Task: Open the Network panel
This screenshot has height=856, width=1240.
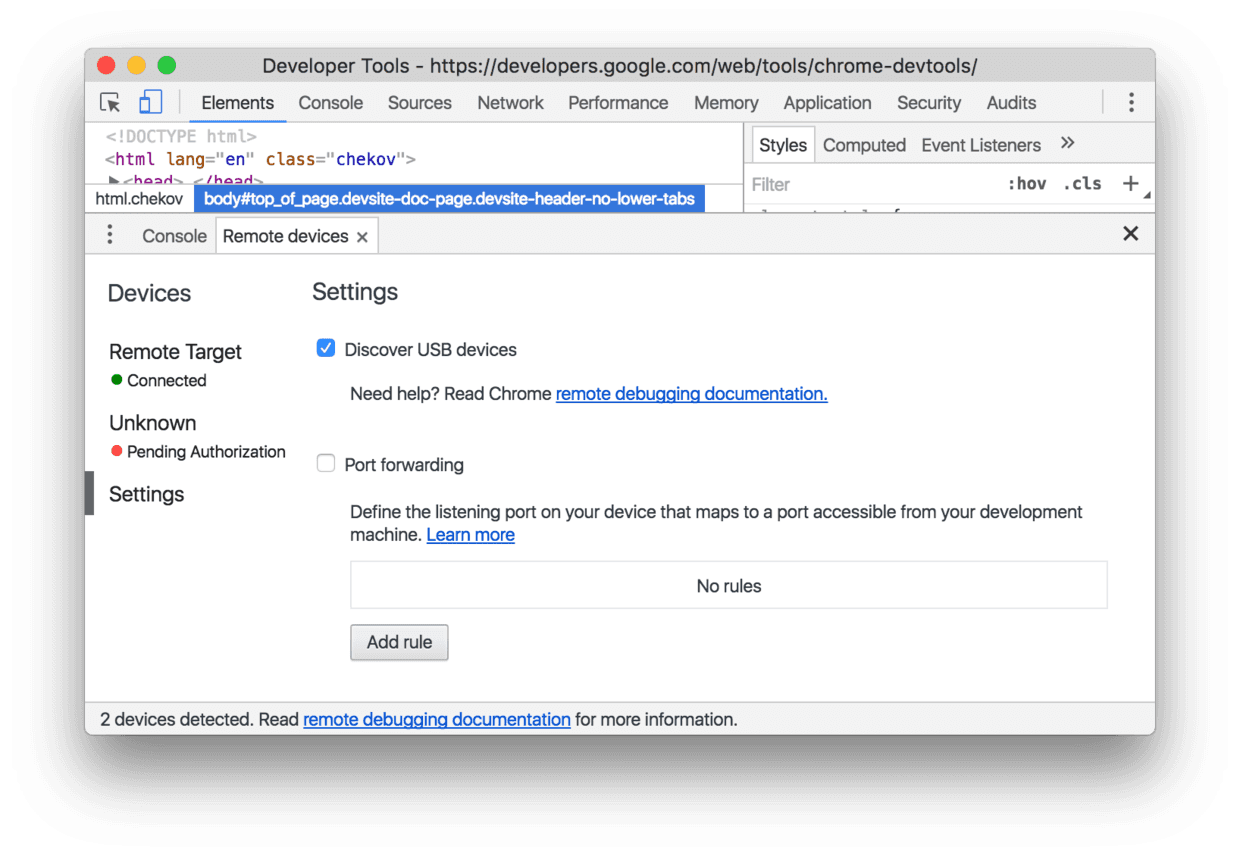Action: (510, 102)
